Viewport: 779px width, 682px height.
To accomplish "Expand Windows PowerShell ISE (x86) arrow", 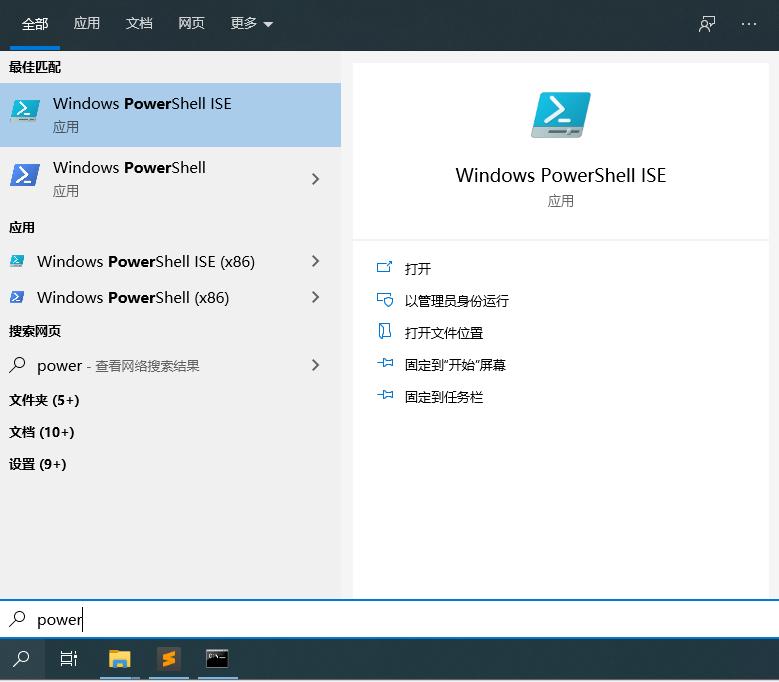I will 315,261.
